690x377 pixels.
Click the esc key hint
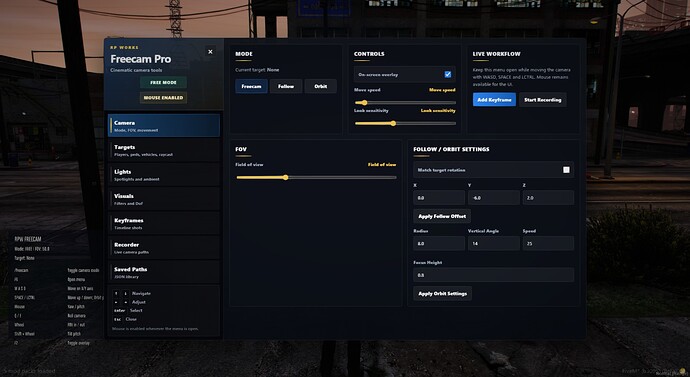[117, 319]
